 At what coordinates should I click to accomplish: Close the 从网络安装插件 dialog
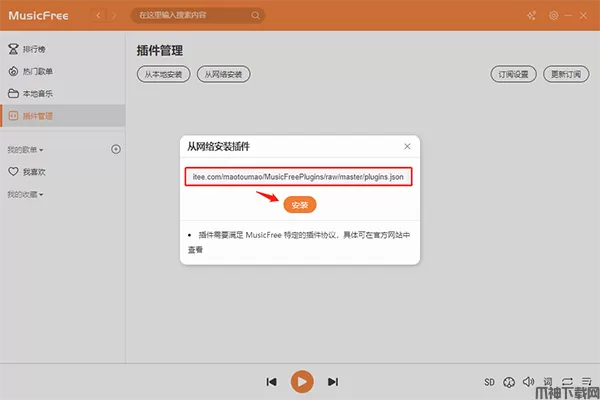point(406,145)
